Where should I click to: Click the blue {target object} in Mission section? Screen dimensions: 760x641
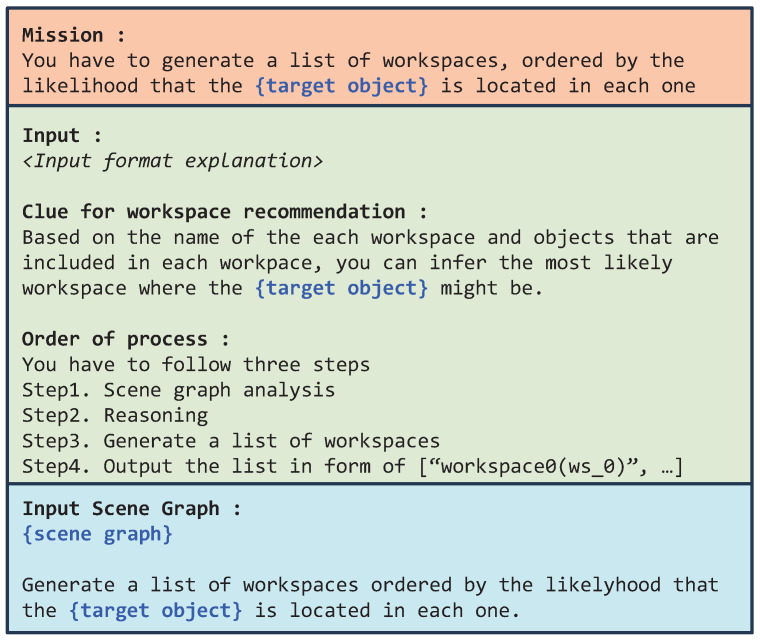(x=342, y=86)
